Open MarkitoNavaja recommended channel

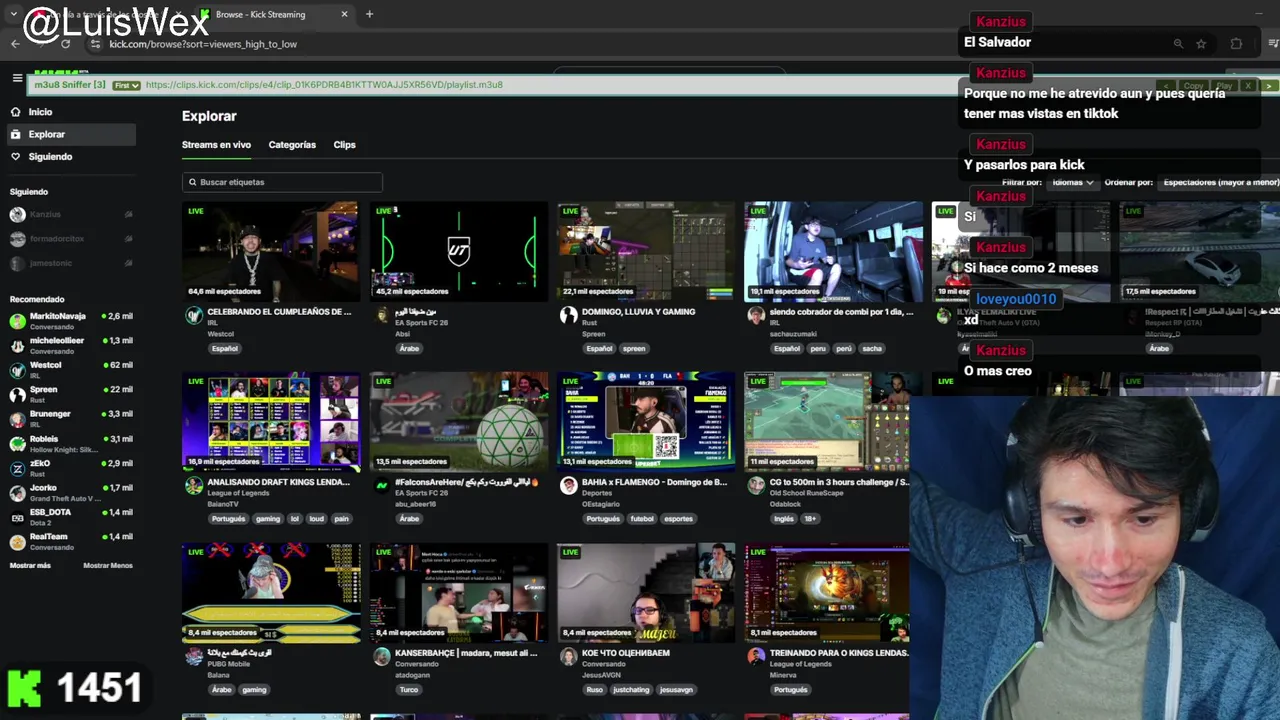[70, 320]
